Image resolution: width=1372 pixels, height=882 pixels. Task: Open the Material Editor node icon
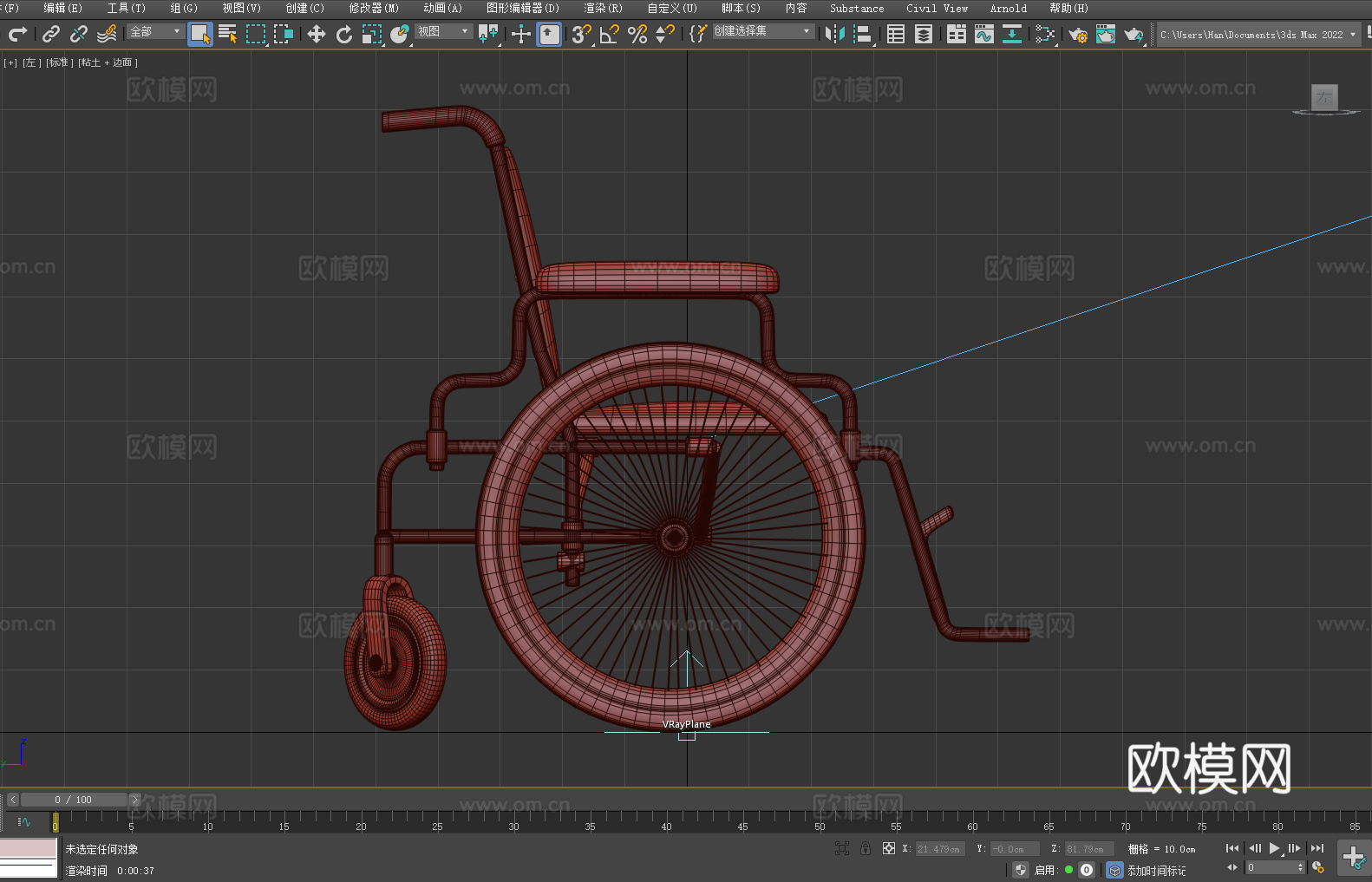click(x=1045, y=34)
